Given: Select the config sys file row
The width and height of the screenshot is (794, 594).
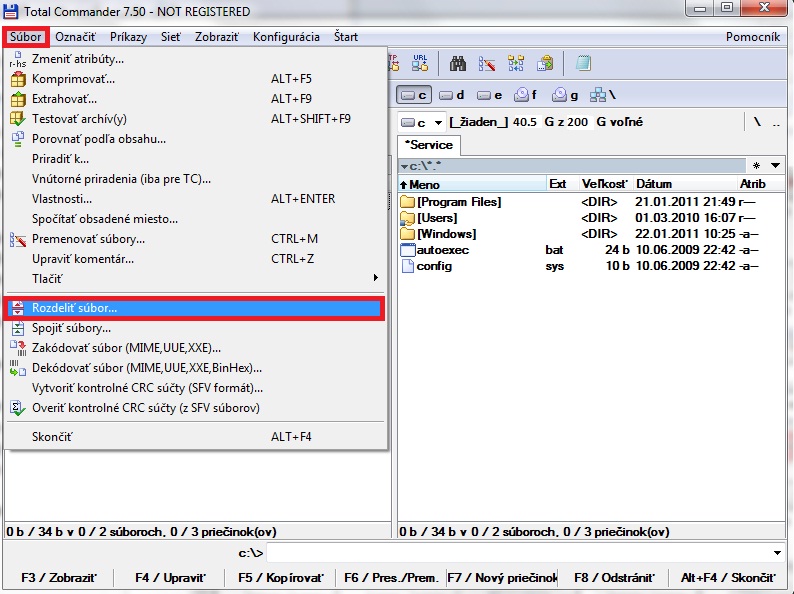Looking at the screenshot, I should click(591, 266).
